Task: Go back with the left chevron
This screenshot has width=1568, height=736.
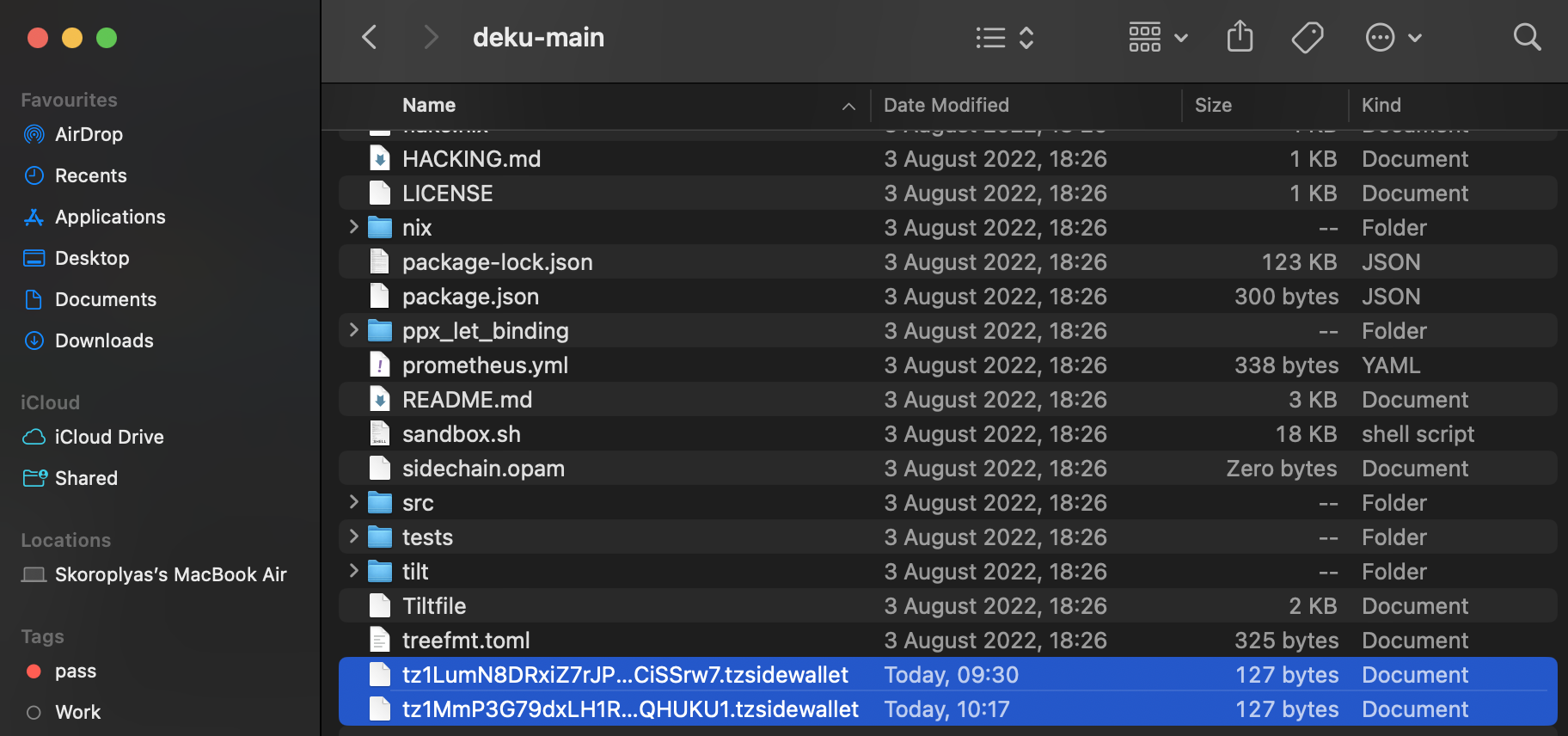Action: [370, 37]
